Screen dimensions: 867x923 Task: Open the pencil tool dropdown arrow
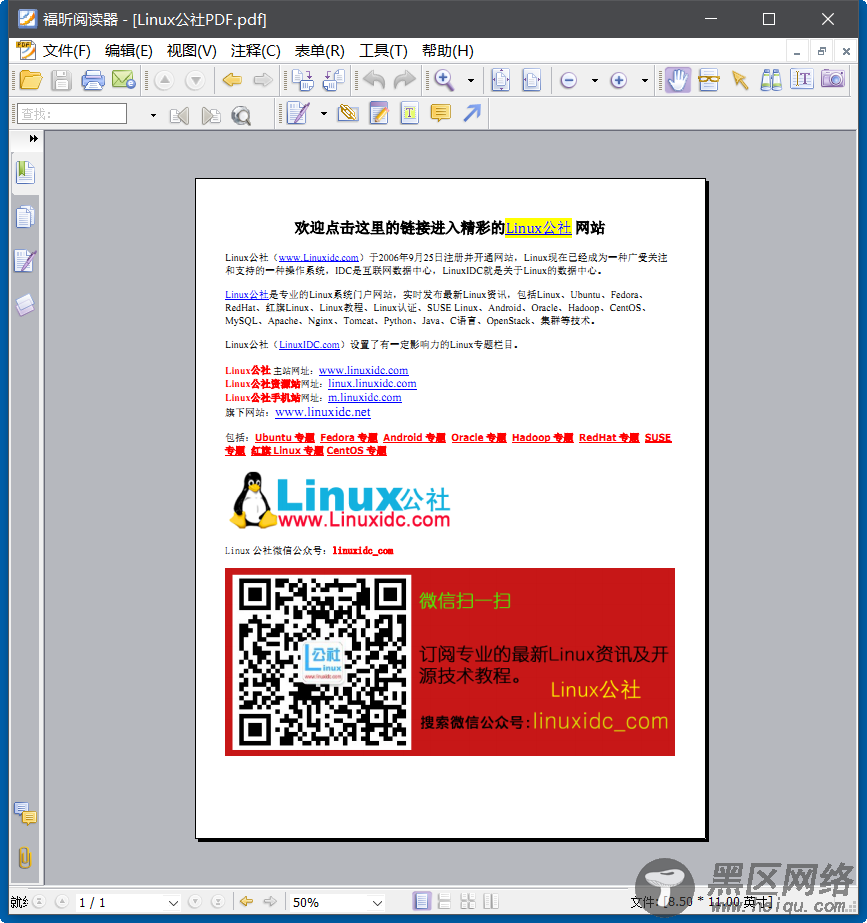point(324,113)
